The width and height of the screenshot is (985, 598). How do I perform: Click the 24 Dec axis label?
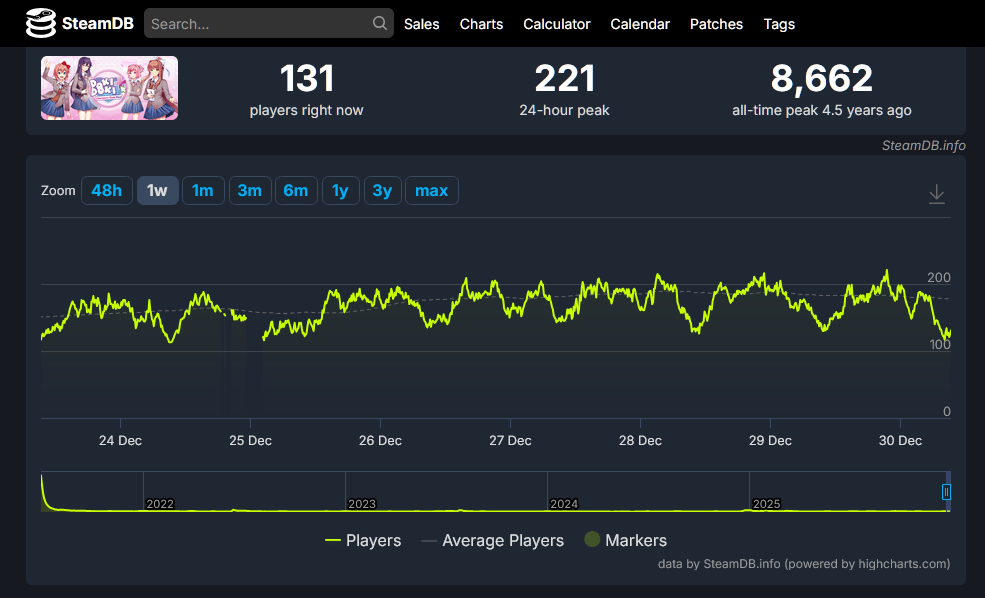[x=120, y=440]
